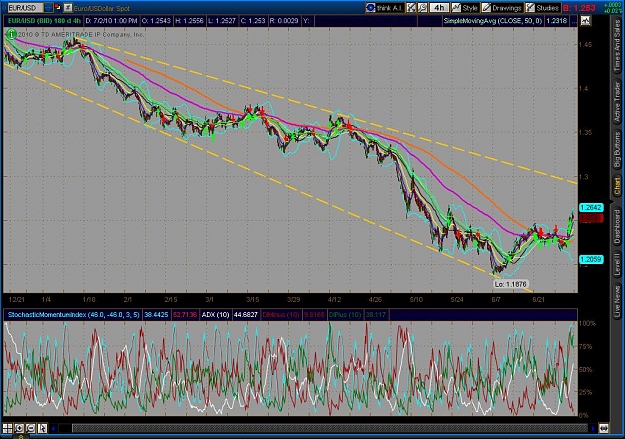Click the left scroll arrow of the chart scrollbar
Viewport: 625px width, 439px height.
coord(54,429)
